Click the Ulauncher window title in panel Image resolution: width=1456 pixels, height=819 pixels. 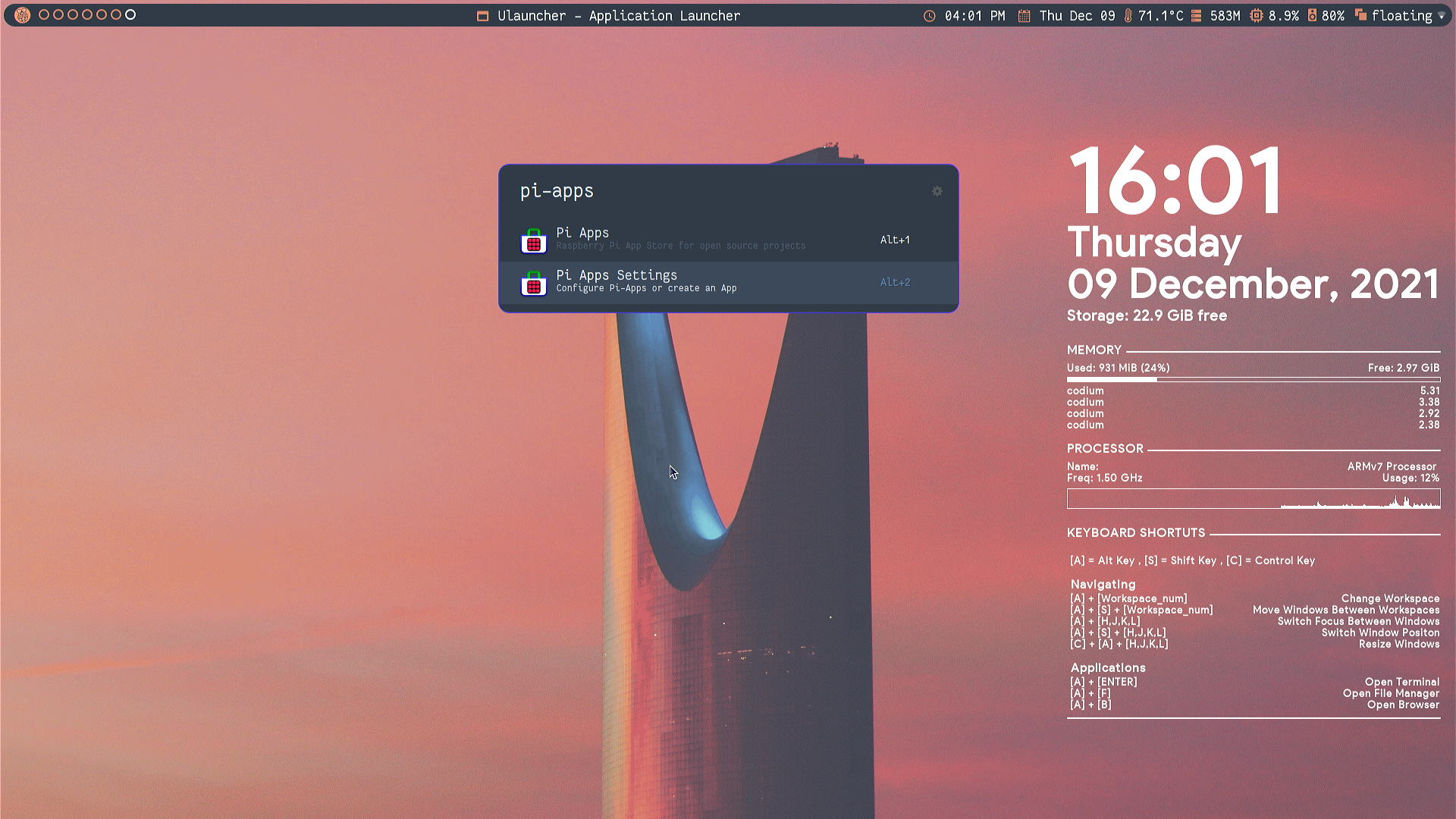[618, 16]
